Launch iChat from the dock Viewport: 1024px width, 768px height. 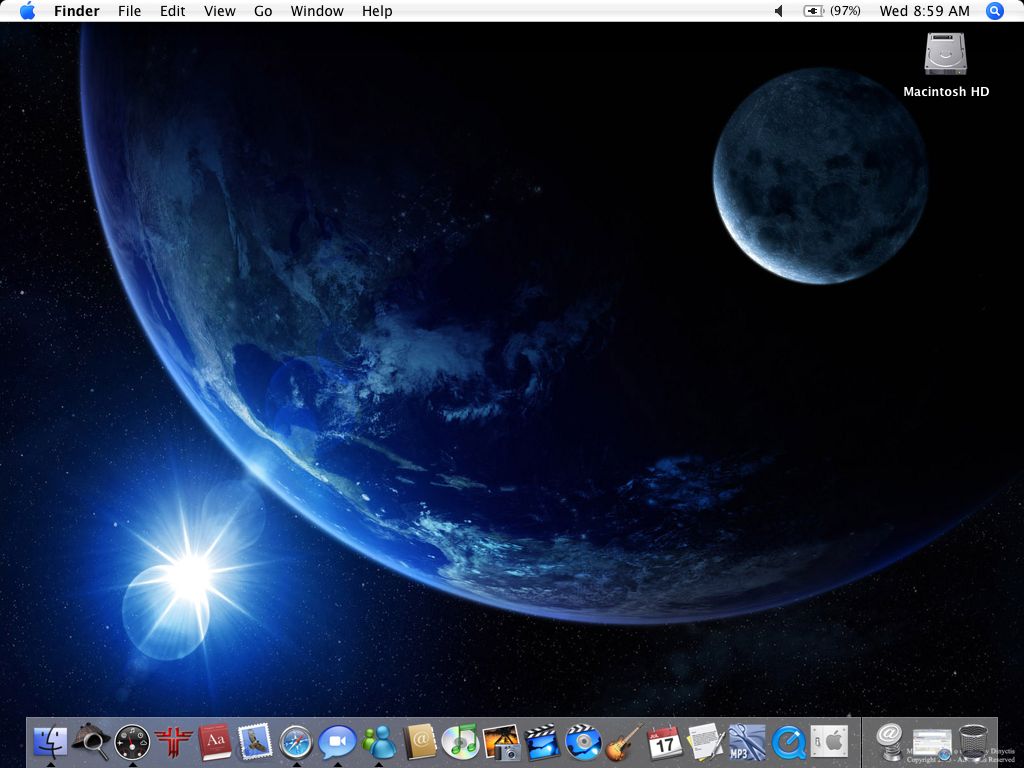pos(337,741)
